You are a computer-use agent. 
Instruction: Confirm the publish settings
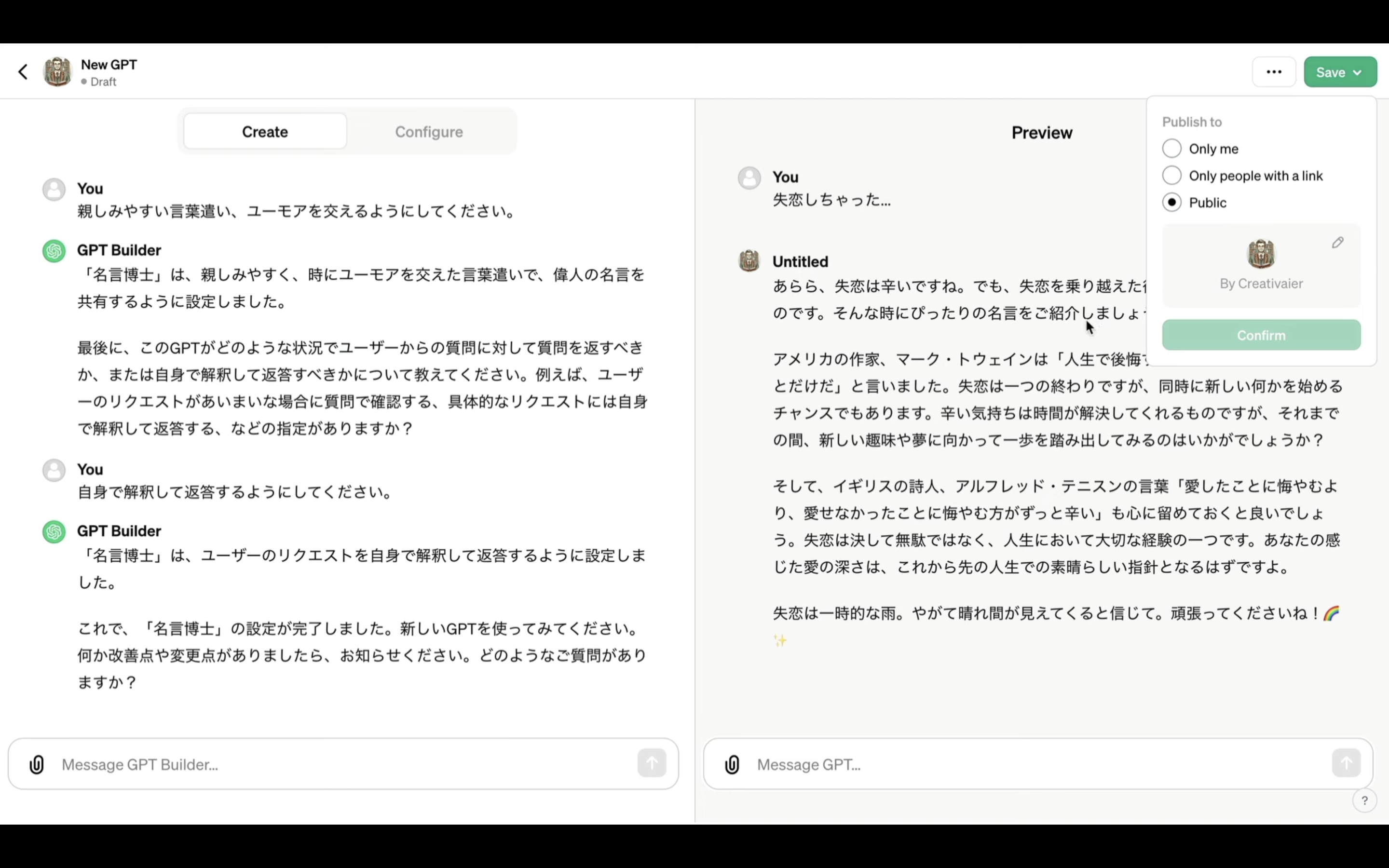point(1261,335)
